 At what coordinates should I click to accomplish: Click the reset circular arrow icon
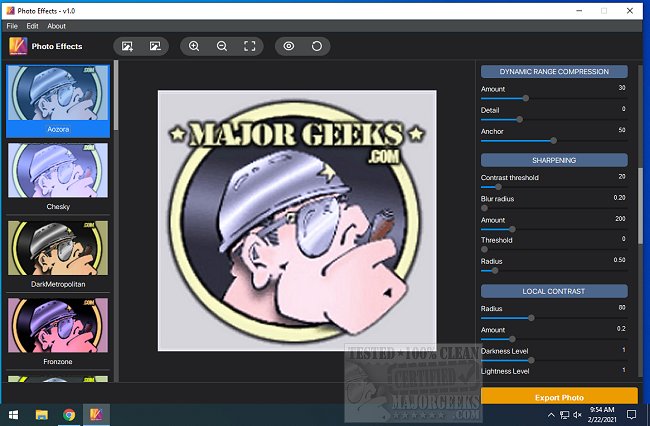tap(317, 46)
